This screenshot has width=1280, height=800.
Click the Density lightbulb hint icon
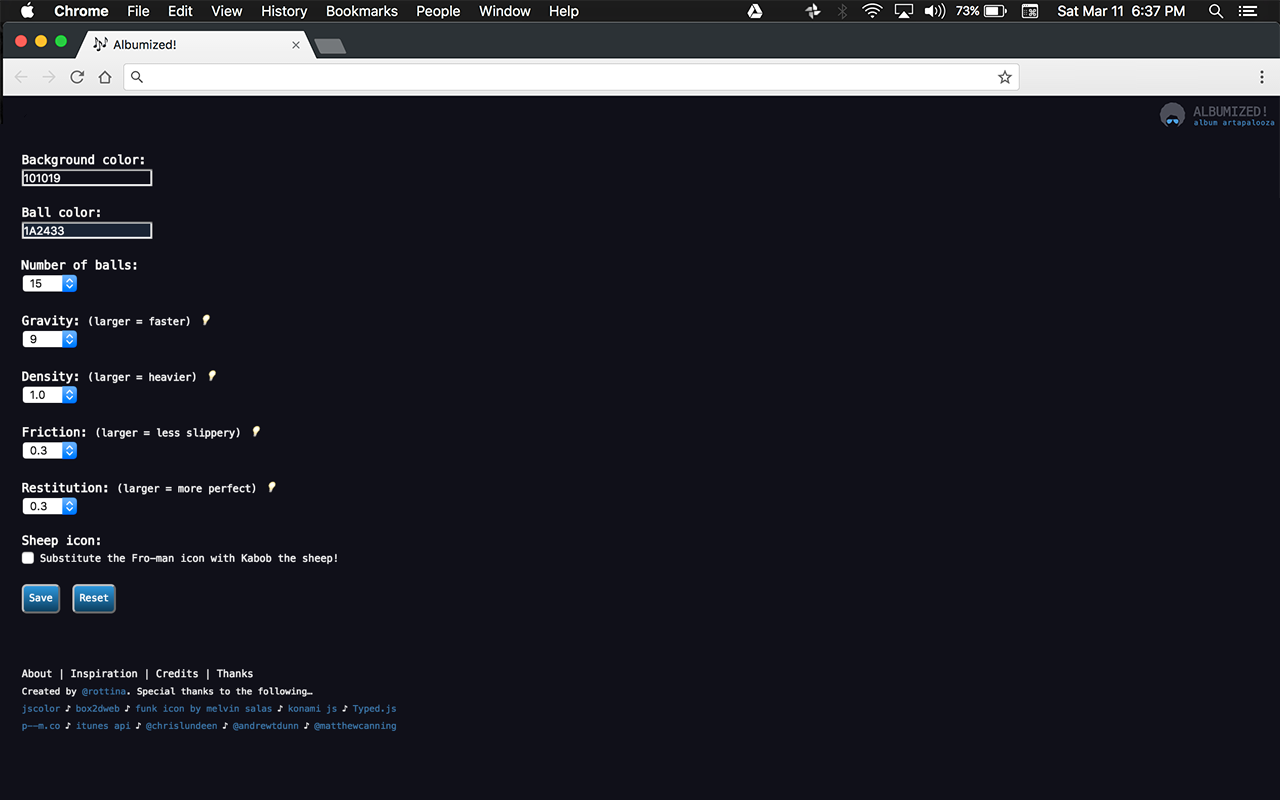tap(212, 377)
